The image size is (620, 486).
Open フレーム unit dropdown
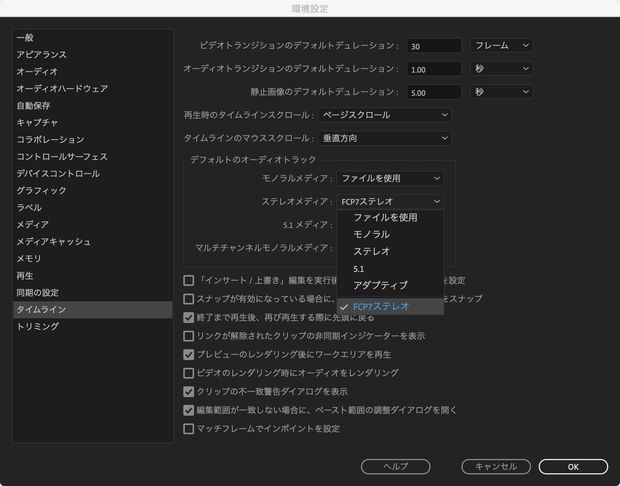501,46
